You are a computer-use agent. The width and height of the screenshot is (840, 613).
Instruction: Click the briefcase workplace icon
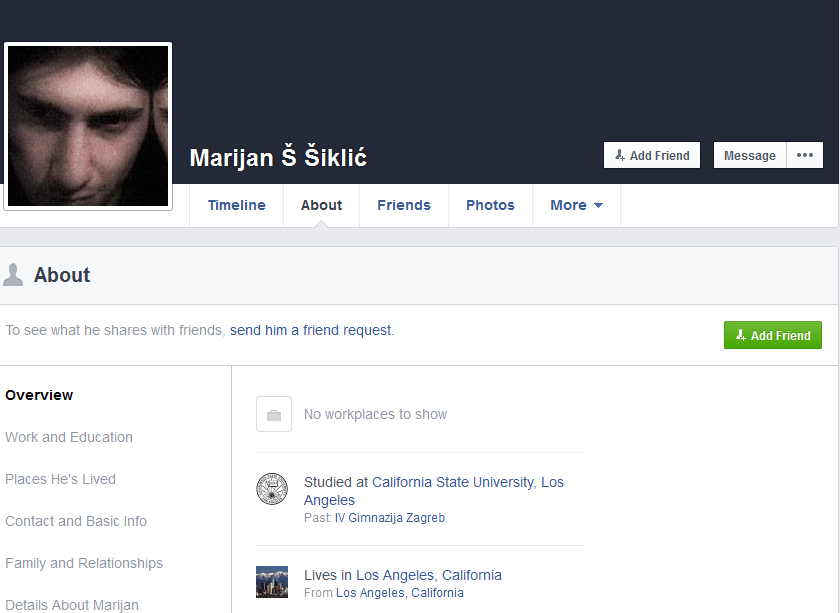[x=274, y=414]
